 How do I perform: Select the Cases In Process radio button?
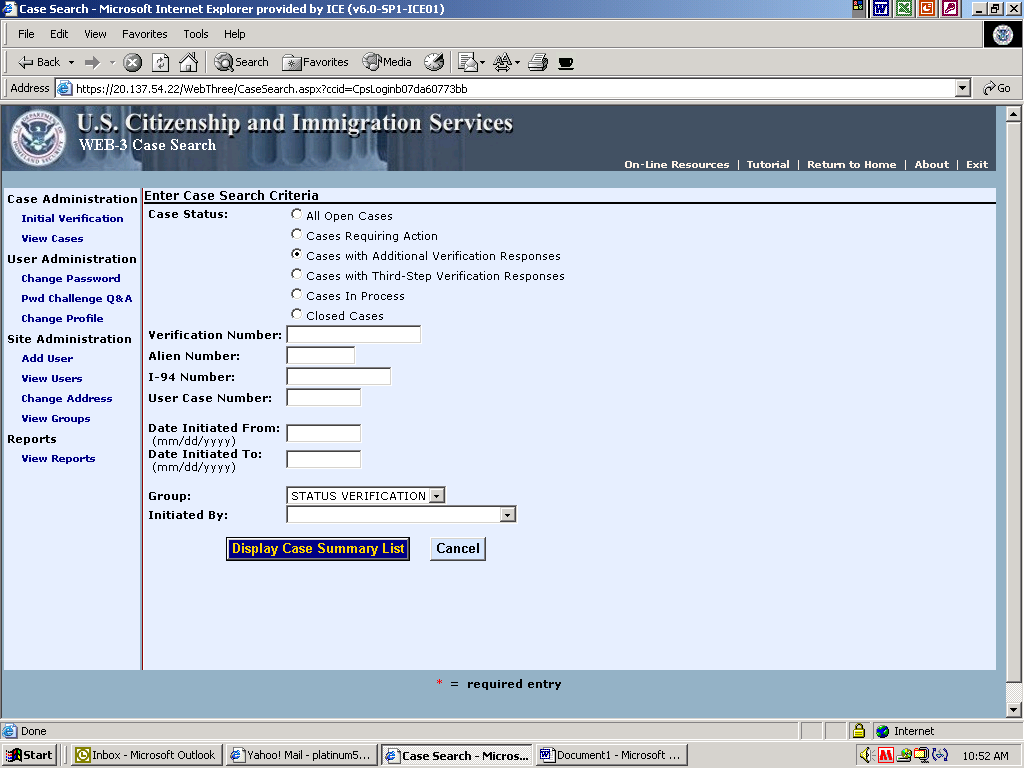(296, 294)
